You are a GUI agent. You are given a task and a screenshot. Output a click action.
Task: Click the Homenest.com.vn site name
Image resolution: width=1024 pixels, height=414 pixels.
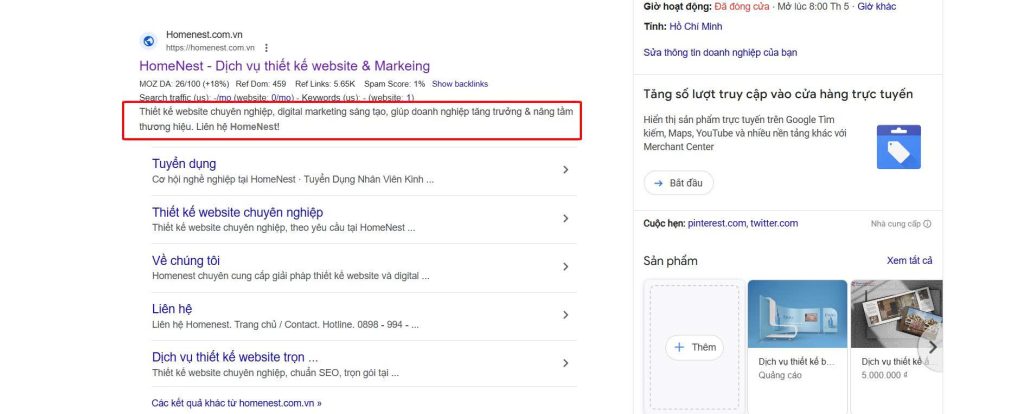[204, 35]
